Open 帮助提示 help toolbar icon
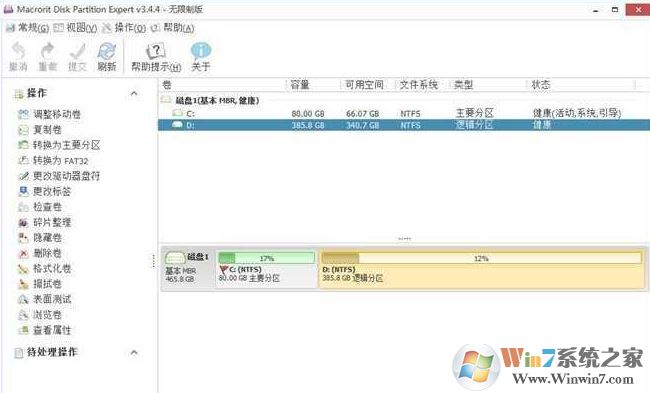The width and height of the screenshot is (650, 393). pos(156,56)
